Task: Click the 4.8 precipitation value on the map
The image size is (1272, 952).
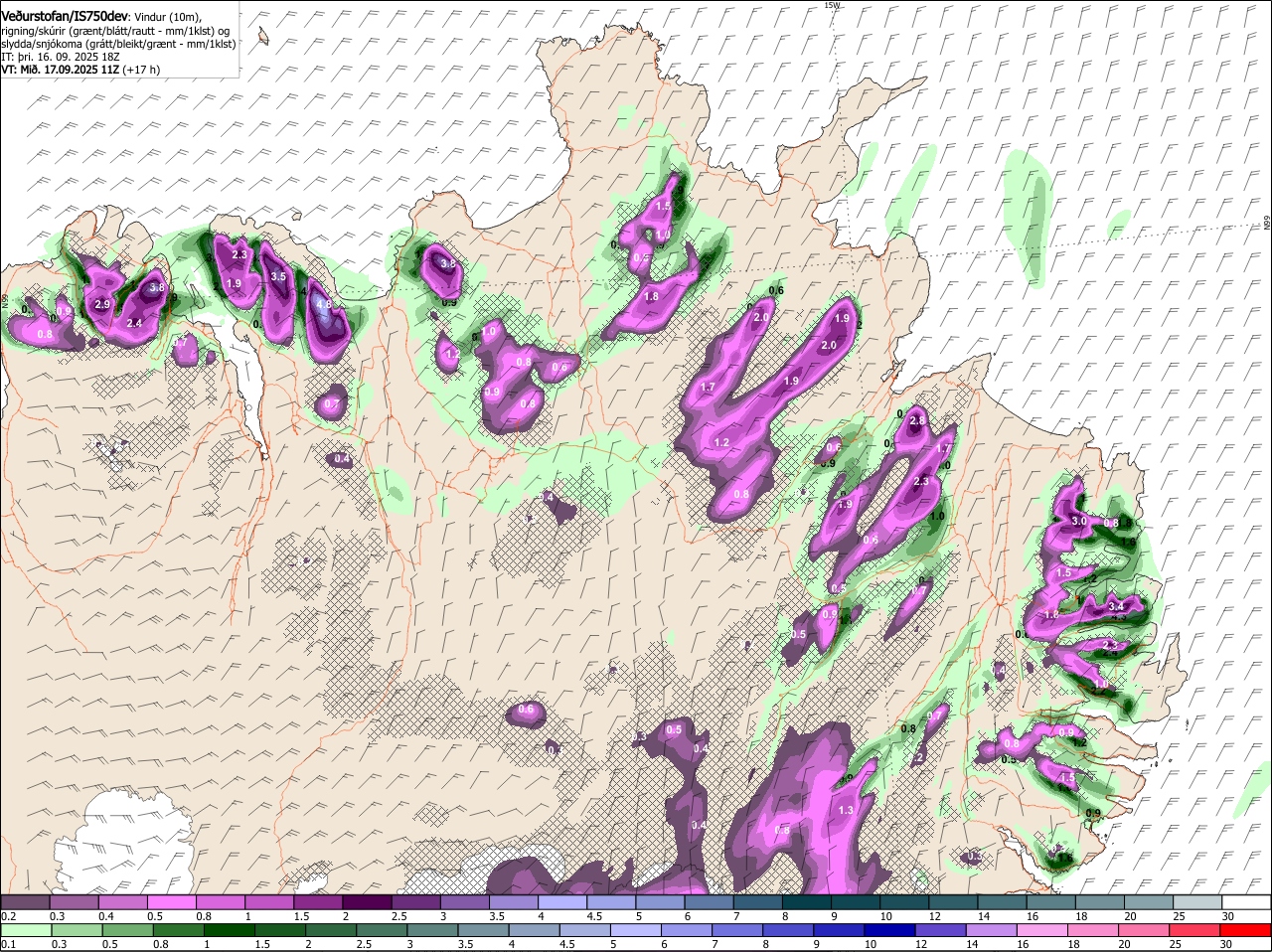Action: click(323, 304)
